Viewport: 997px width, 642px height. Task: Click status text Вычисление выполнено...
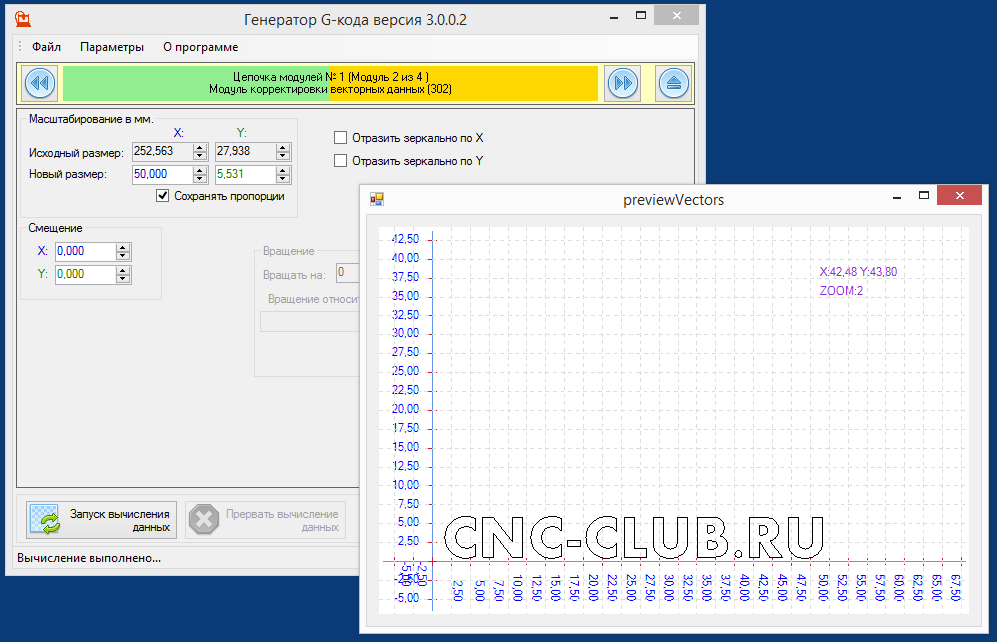[89, 558]
